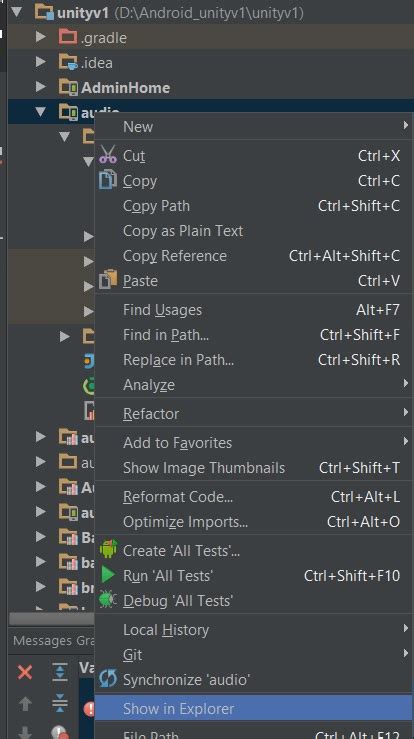This screenshot has height=739, width=414.
Task: Choose Optimize Imports... entry
Action: (x=254, y=522)
